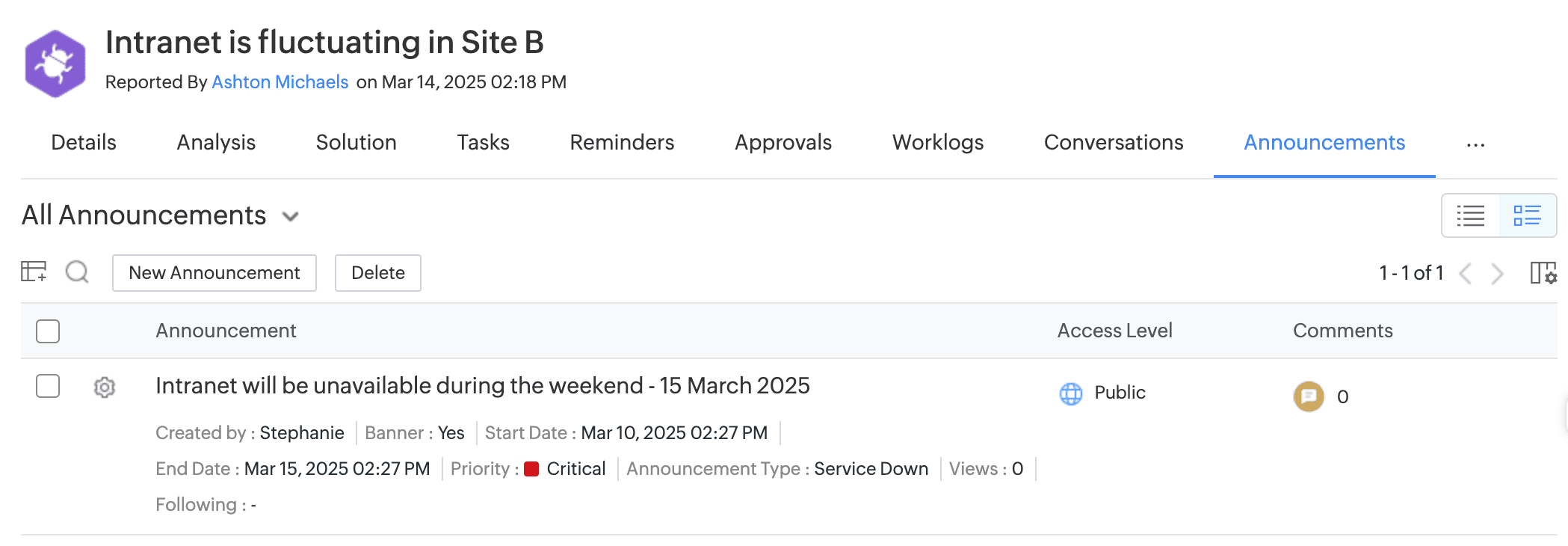
Task: Switch to plain list view
Action: coord(1470,215)
